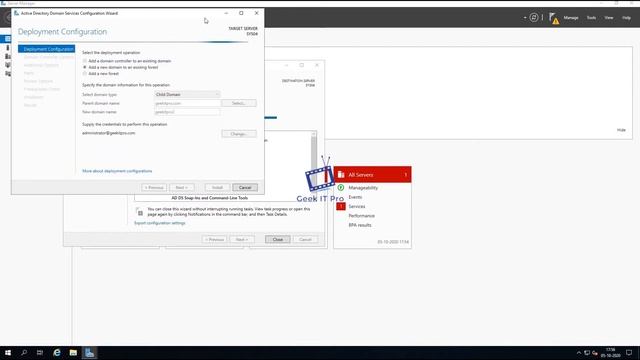Click Previous in the AD DS Configuration Wizard

[154, 187]
